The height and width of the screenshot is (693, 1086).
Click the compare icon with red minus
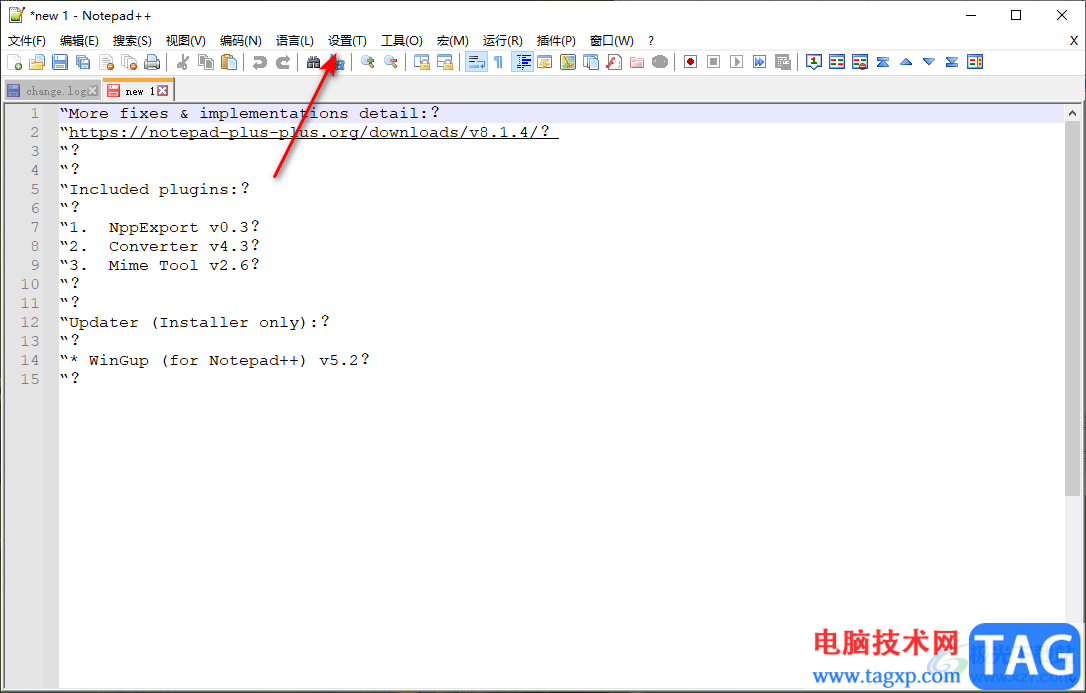point(860,62)
